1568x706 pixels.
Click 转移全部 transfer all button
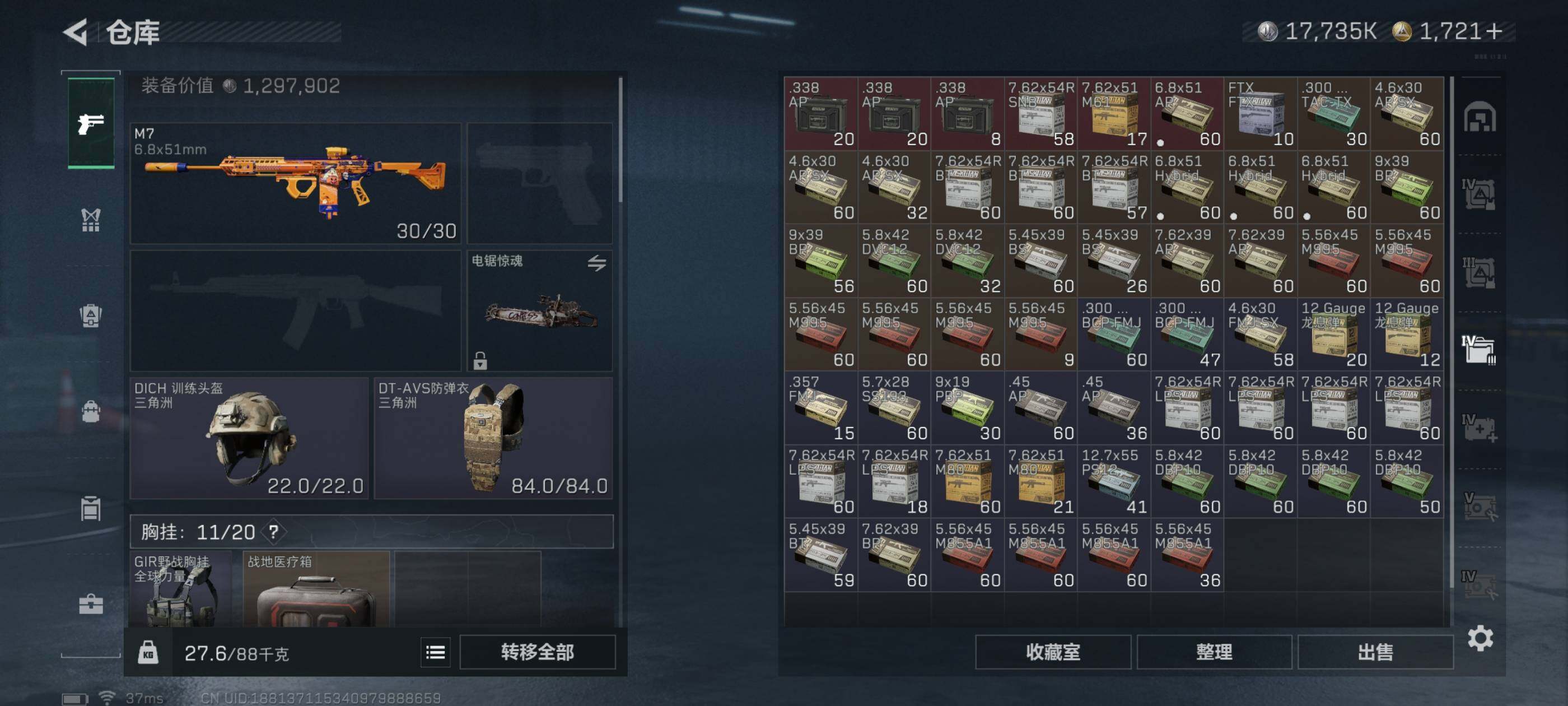click(537, 652)
